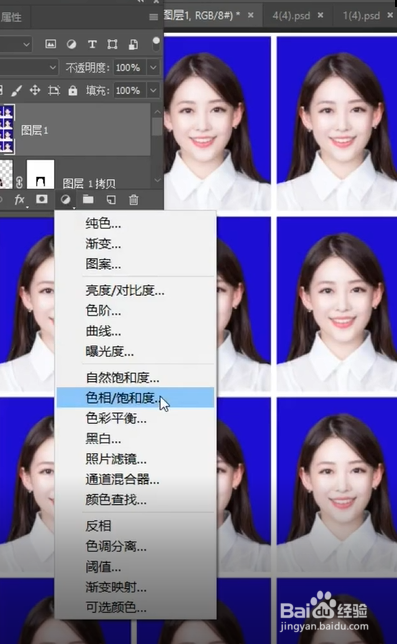Screen dimensions: 397x644
Task: Filter layers by smart object icon
Action: pos(133,44)
